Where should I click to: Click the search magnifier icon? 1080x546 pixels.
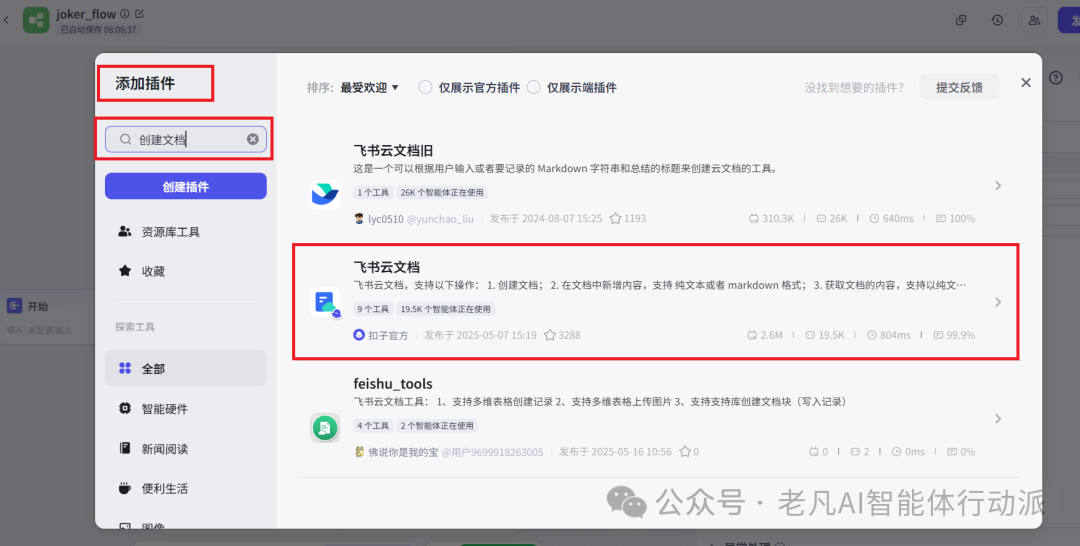[x=125, y=139]
